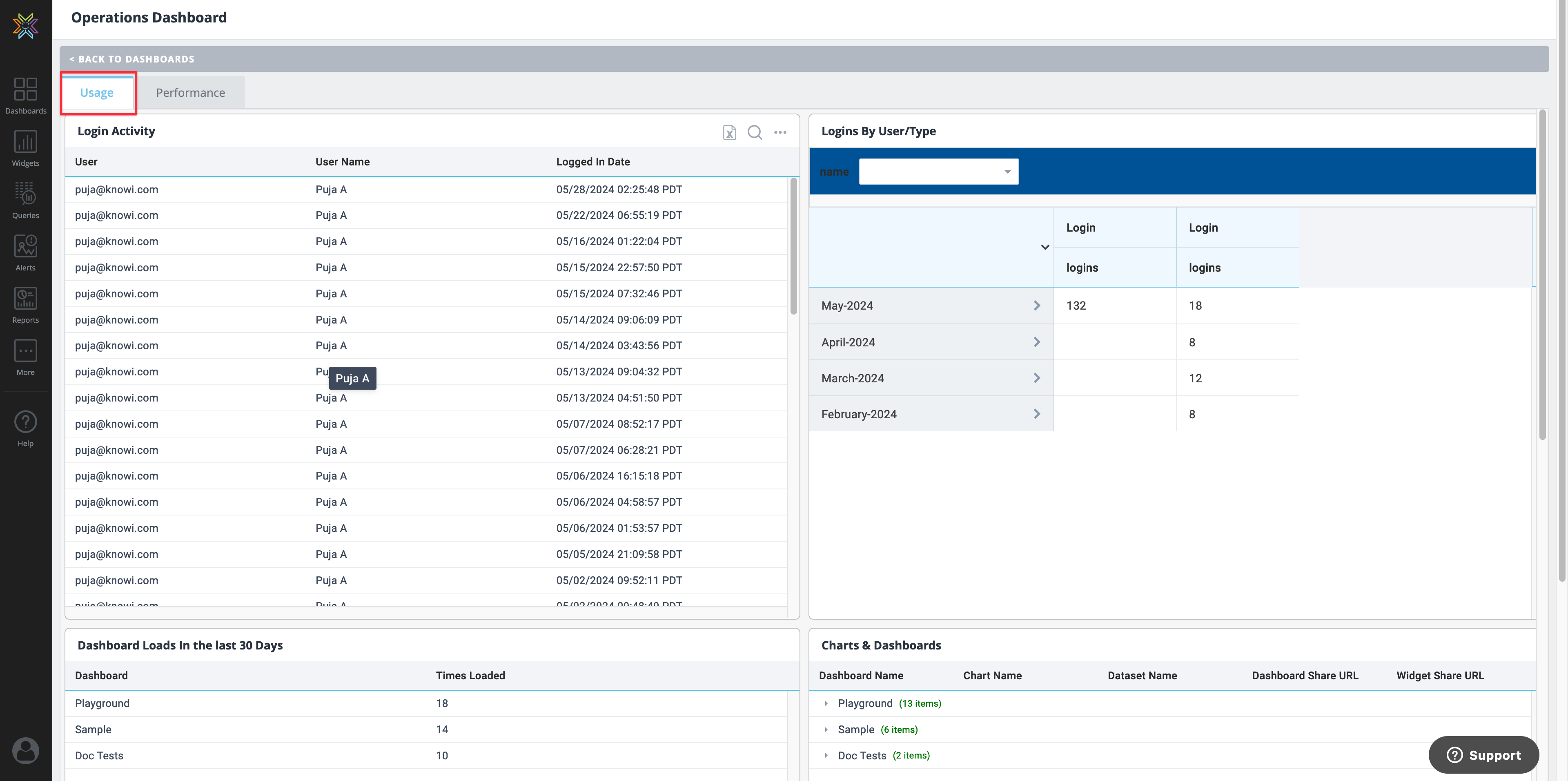Go to Queries in sidebar

tap(26, 199)
